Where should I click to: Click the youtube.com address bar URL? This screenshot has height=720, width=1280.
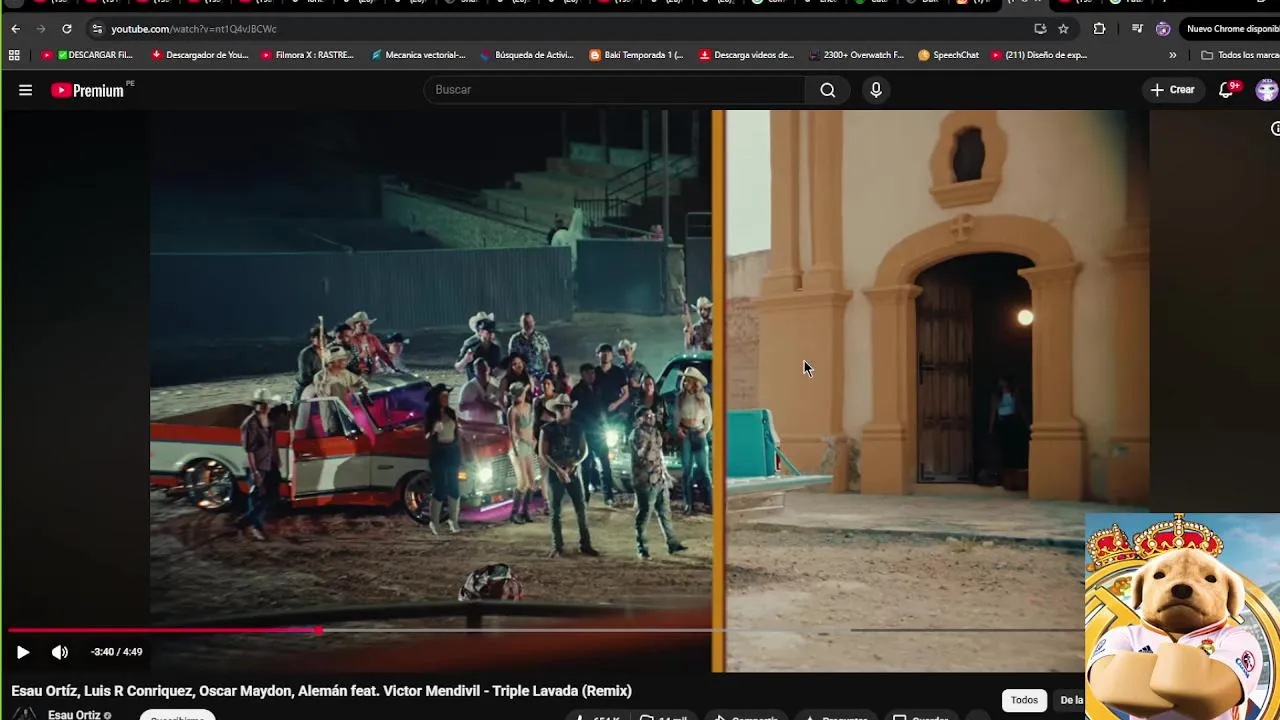point(194,29)
